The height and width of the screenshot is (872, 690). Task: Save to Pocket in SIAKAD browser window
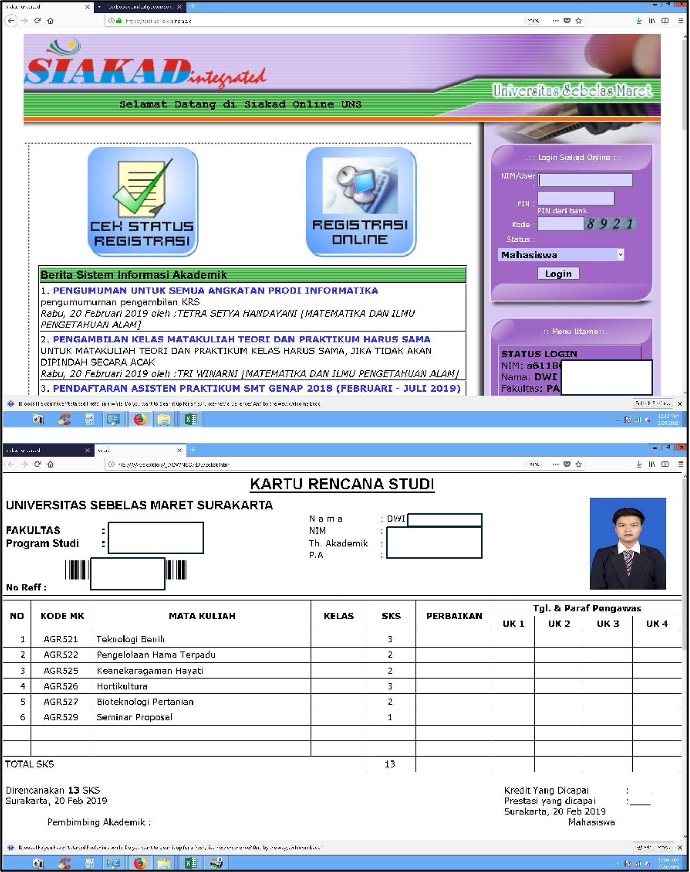coord(567,21)
